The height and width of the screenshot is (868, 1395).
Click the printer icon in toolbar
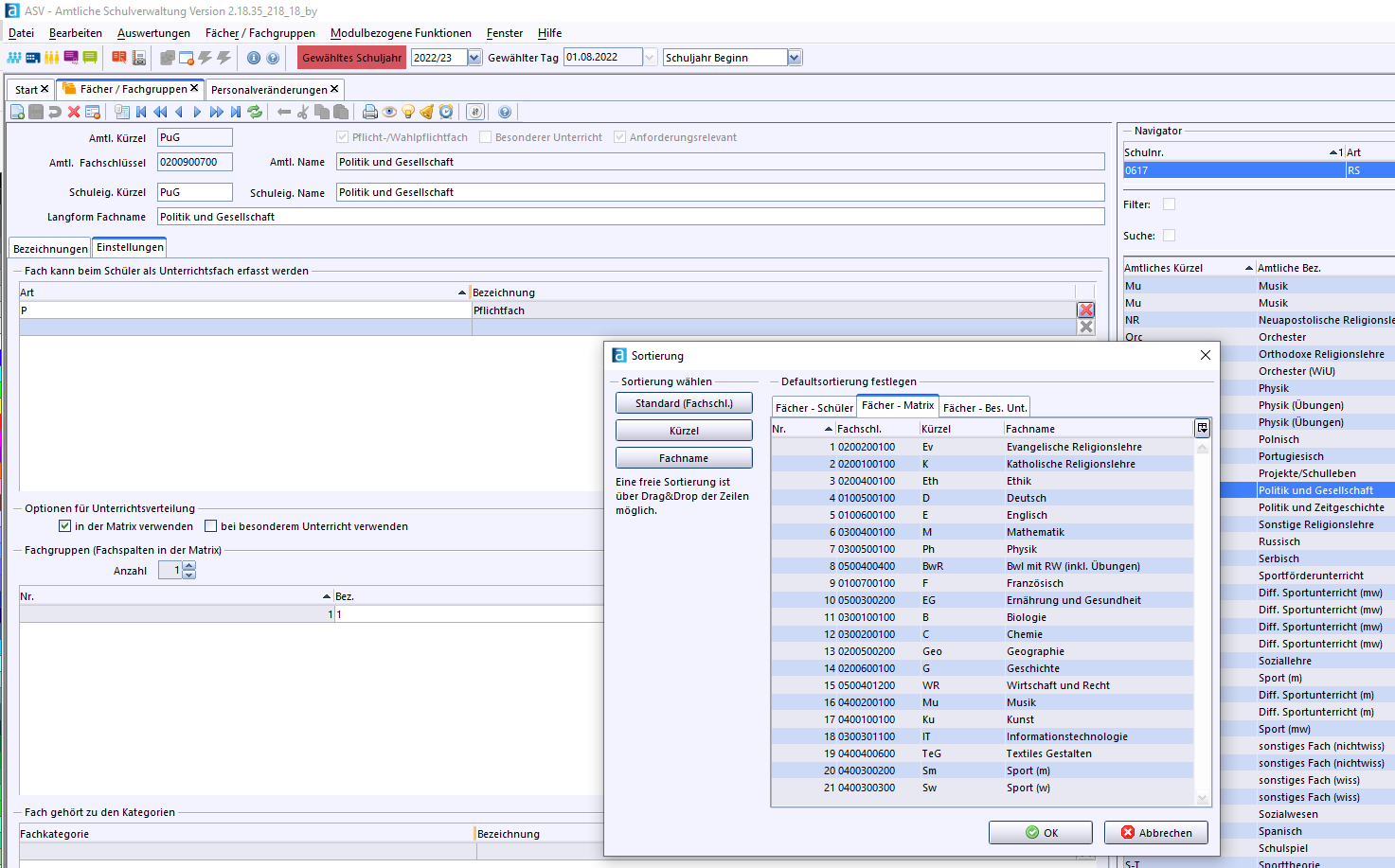click(370, 112)
